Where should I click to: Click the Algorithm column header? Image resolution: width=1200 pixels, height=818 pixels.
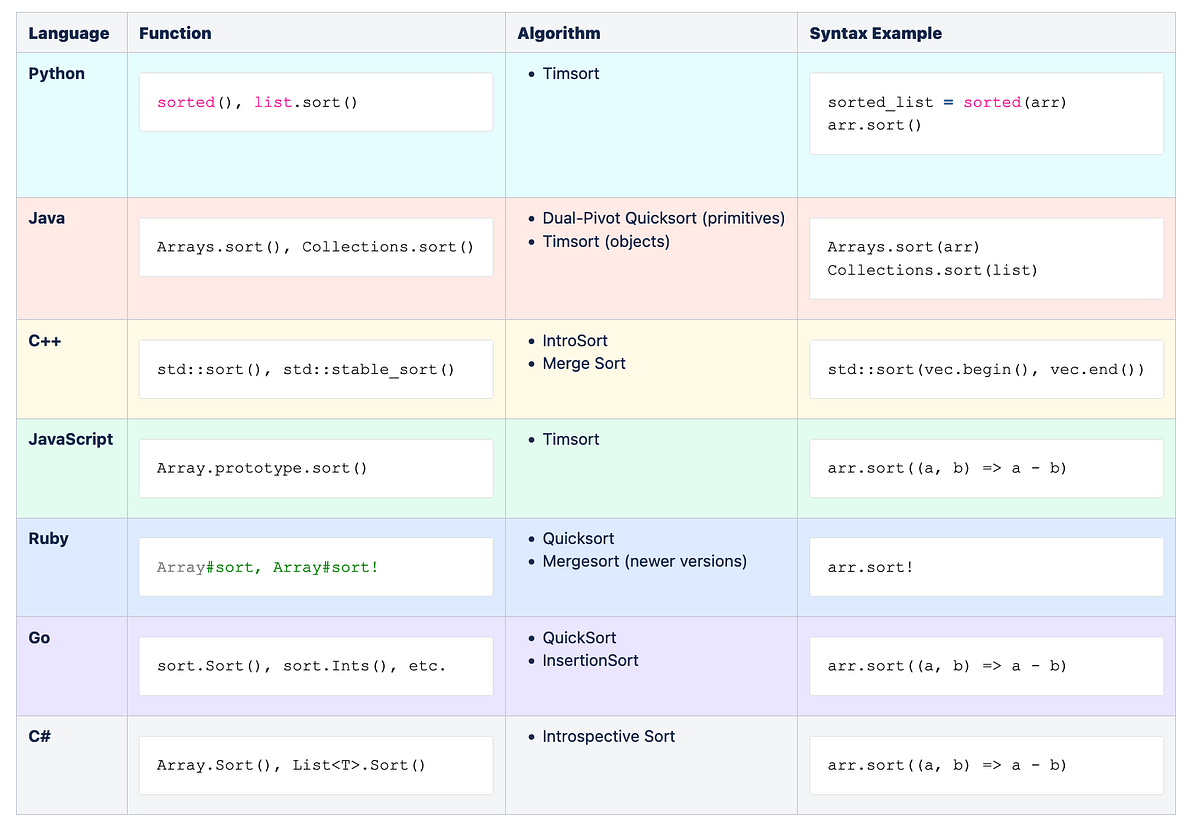pyautogui.click(x=559, y=33)
